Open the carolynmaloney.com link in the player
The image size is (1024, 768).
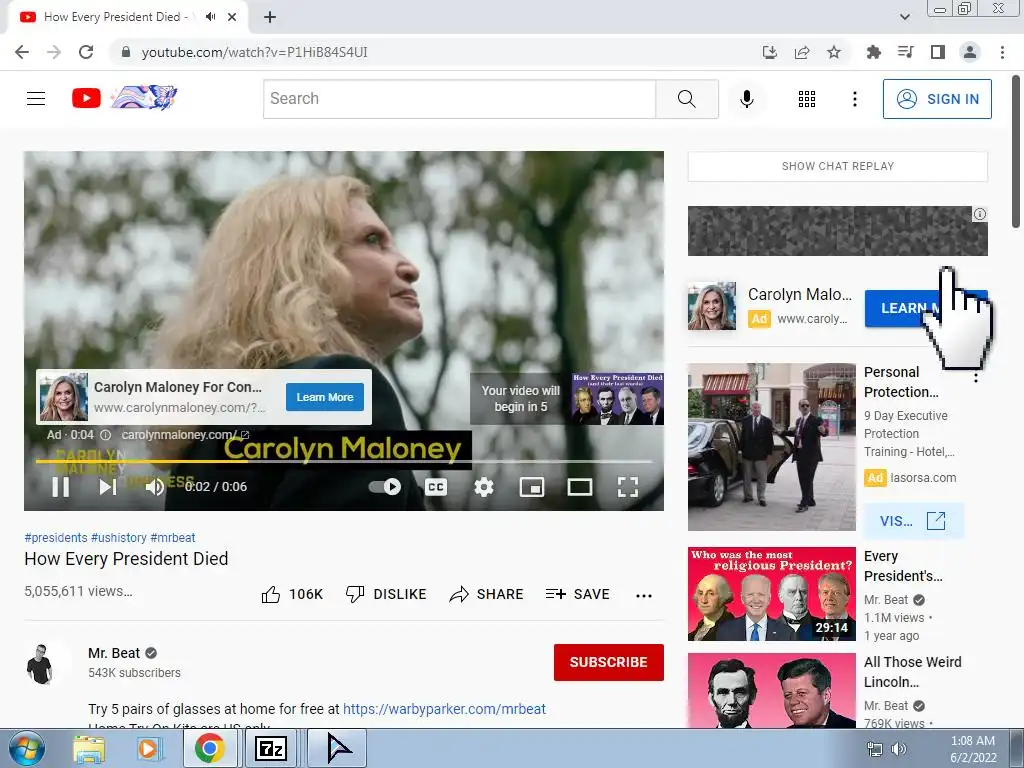(185, 435)
